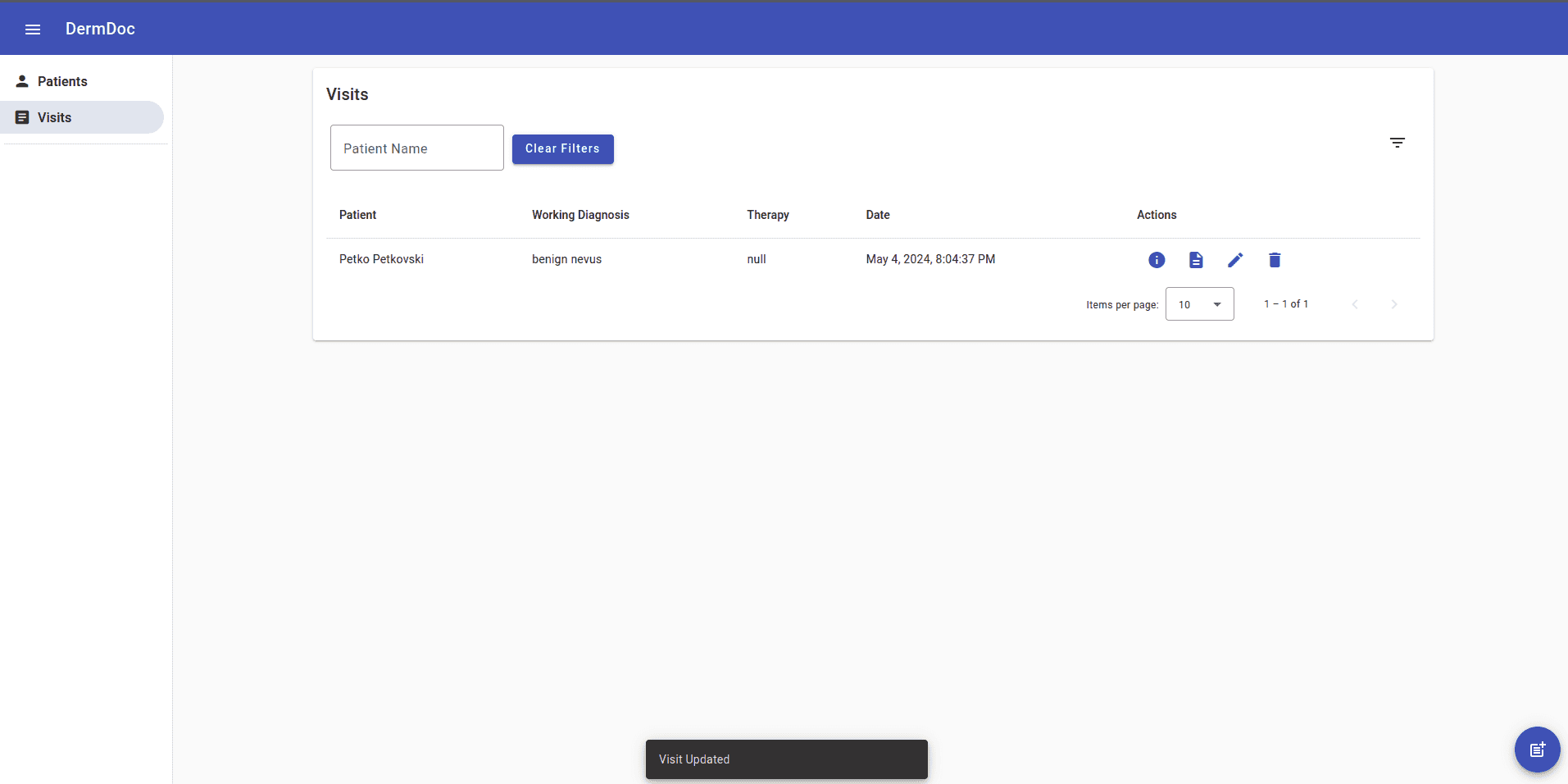Edit the benign nevus visit

(x=1235, y=260)
